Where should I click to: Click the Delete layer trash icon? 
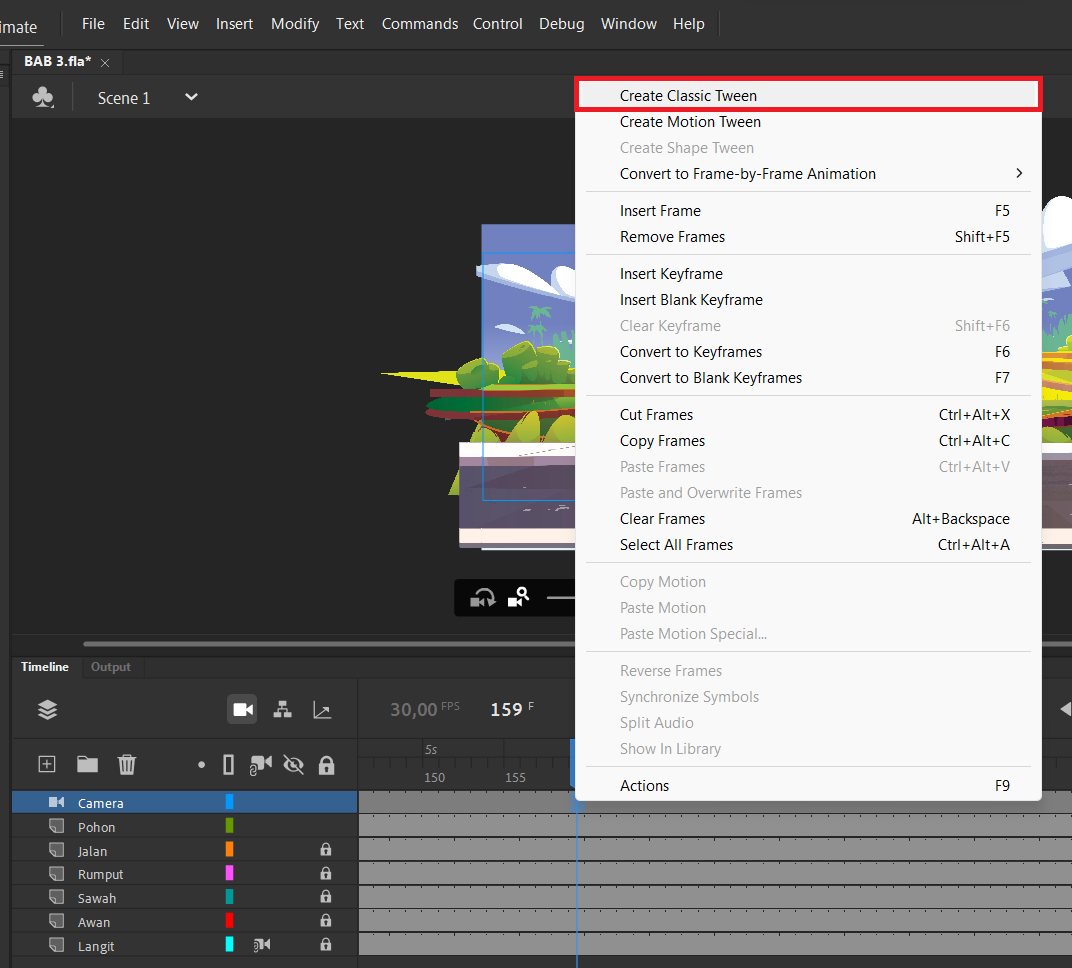point(127,764)
